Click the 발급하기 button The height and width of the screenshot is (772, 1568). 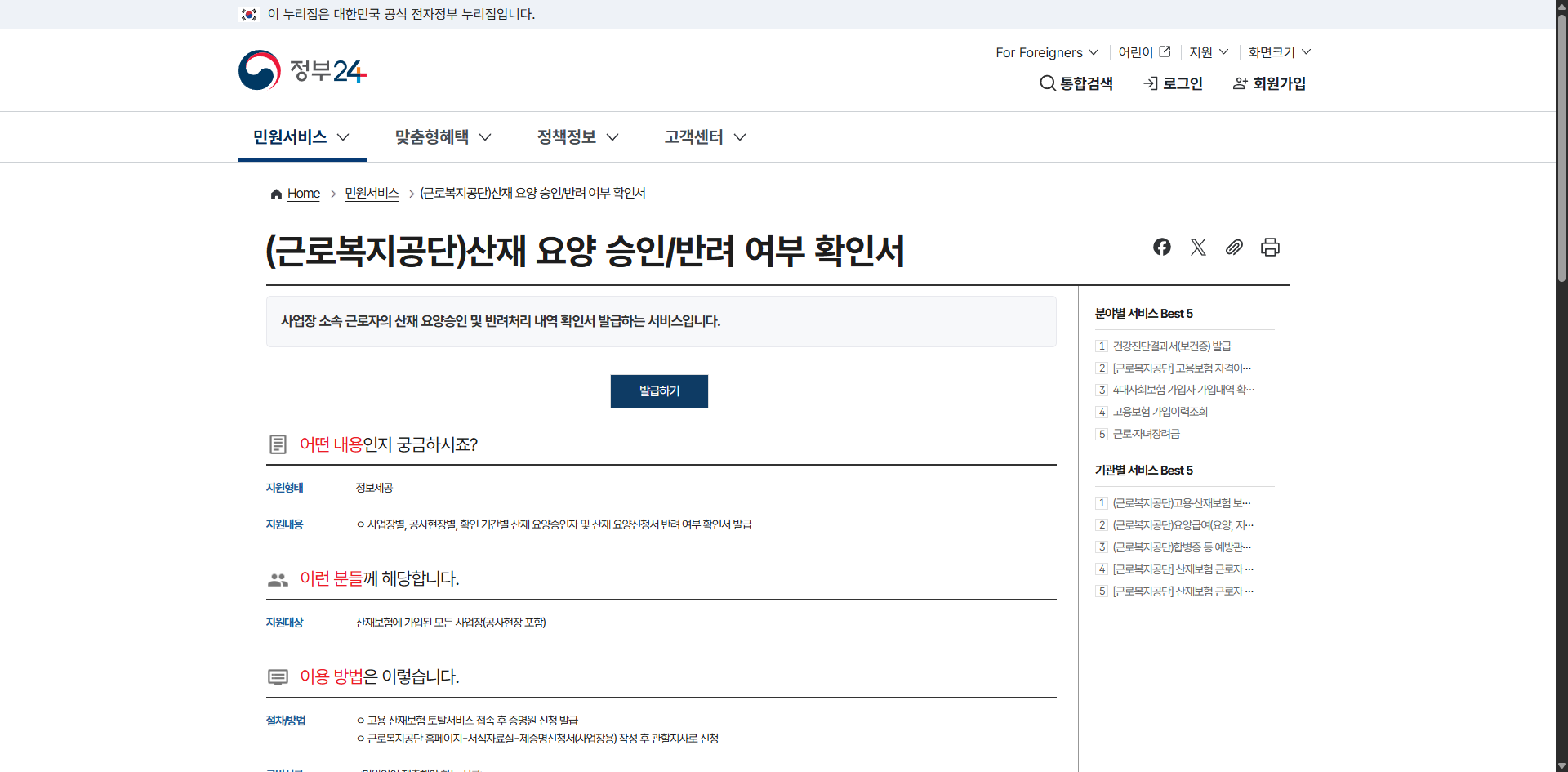point(659,390)
